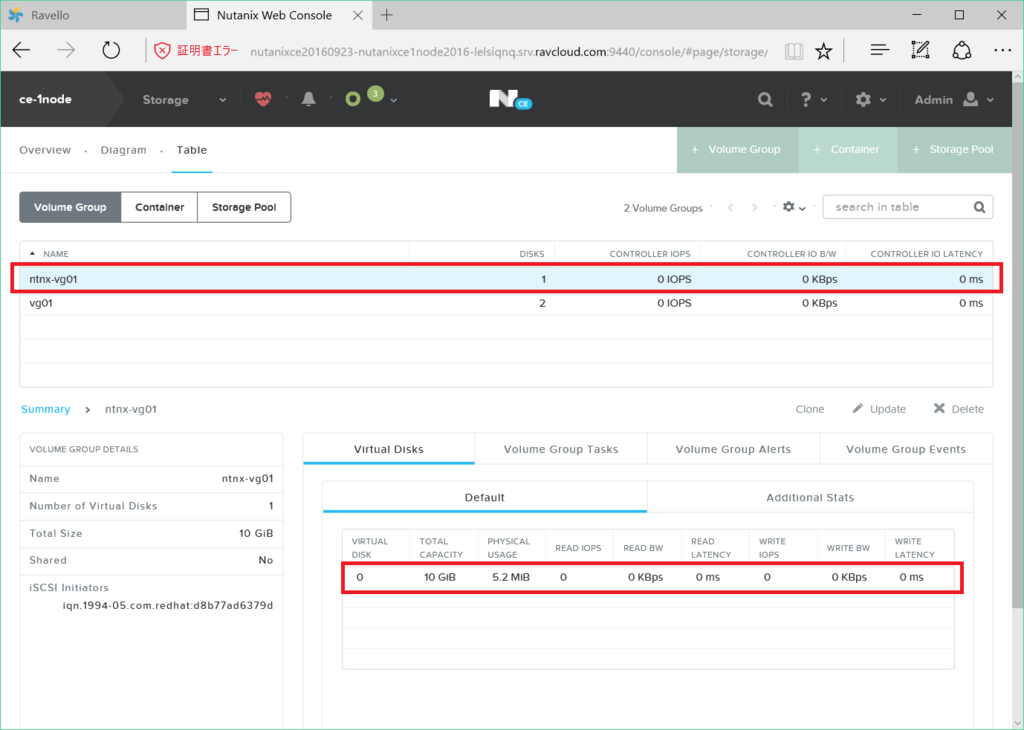Open the Volume Group Tasks tab
The width and height of the screenshot is (1024, 730).
561,449
